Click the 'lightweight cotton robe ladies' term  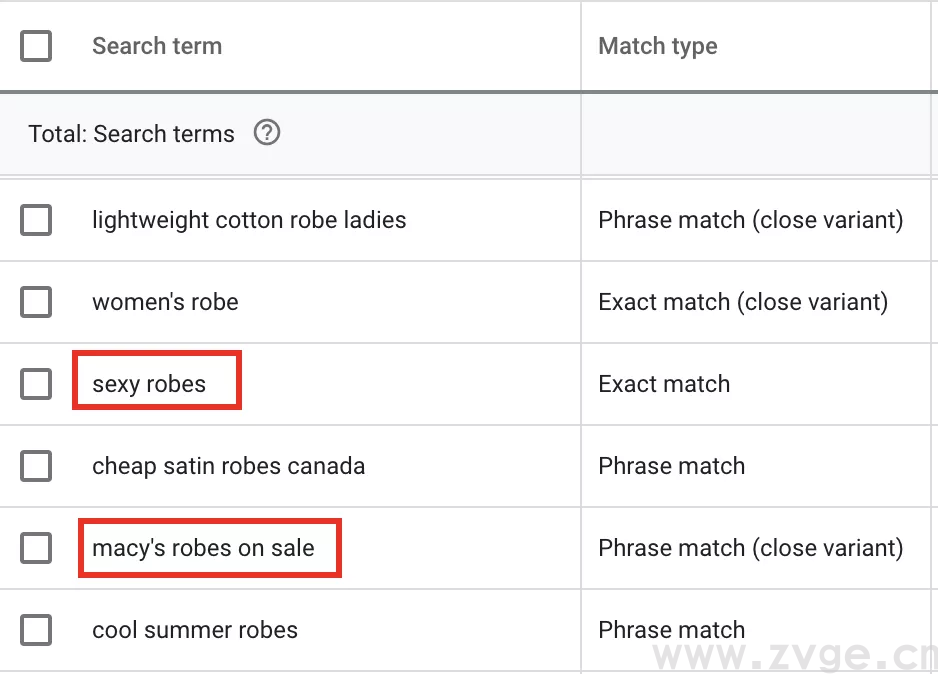tap(248, 220)
